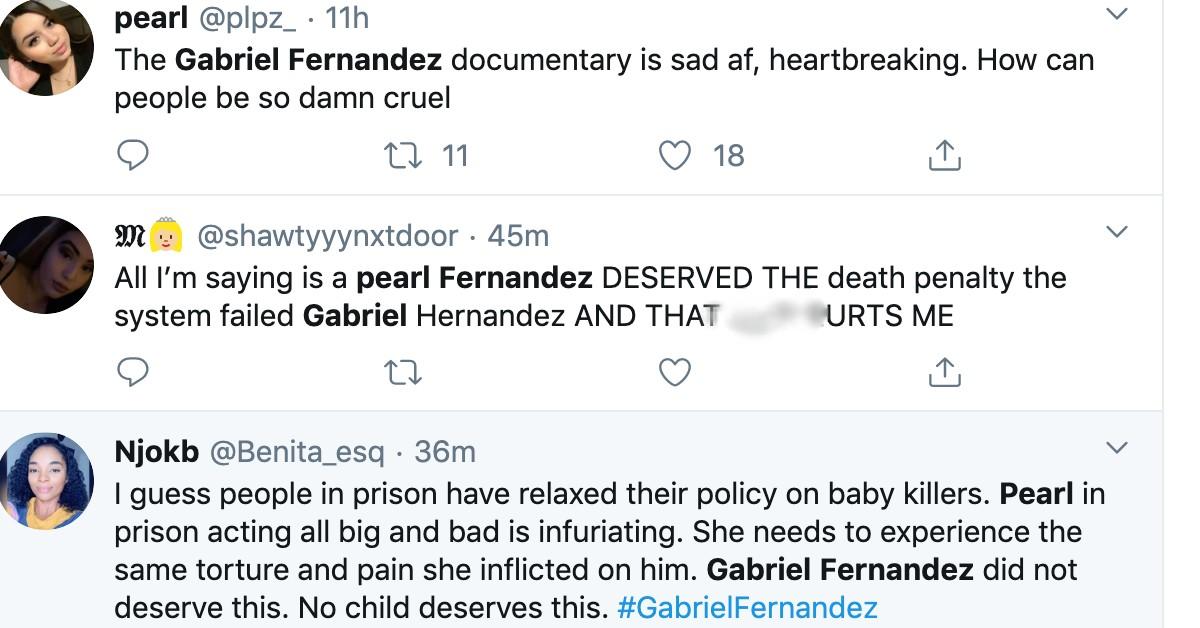This screenshot has height=628, width=1200.
Task: Open the dropdown on pearl's tweet
Action: (x=1117, y=14)
